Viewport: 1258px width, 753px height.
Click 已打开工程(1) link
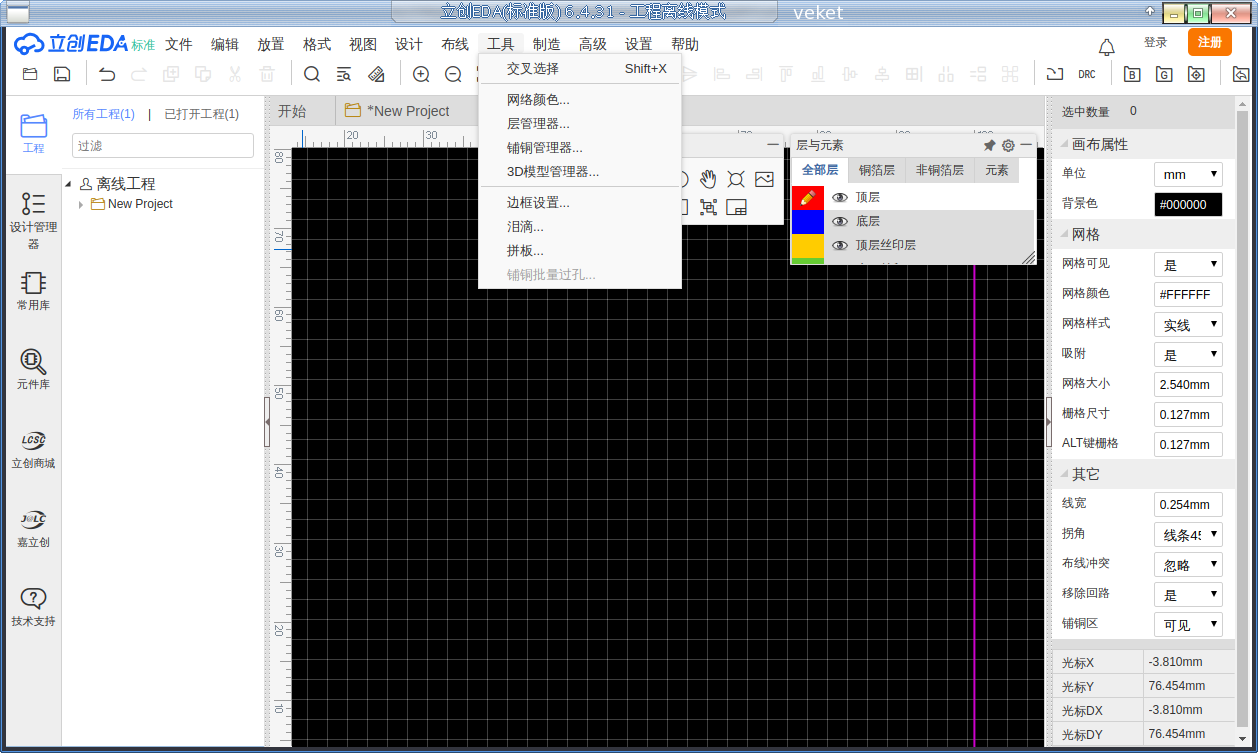tap(202, 115)
